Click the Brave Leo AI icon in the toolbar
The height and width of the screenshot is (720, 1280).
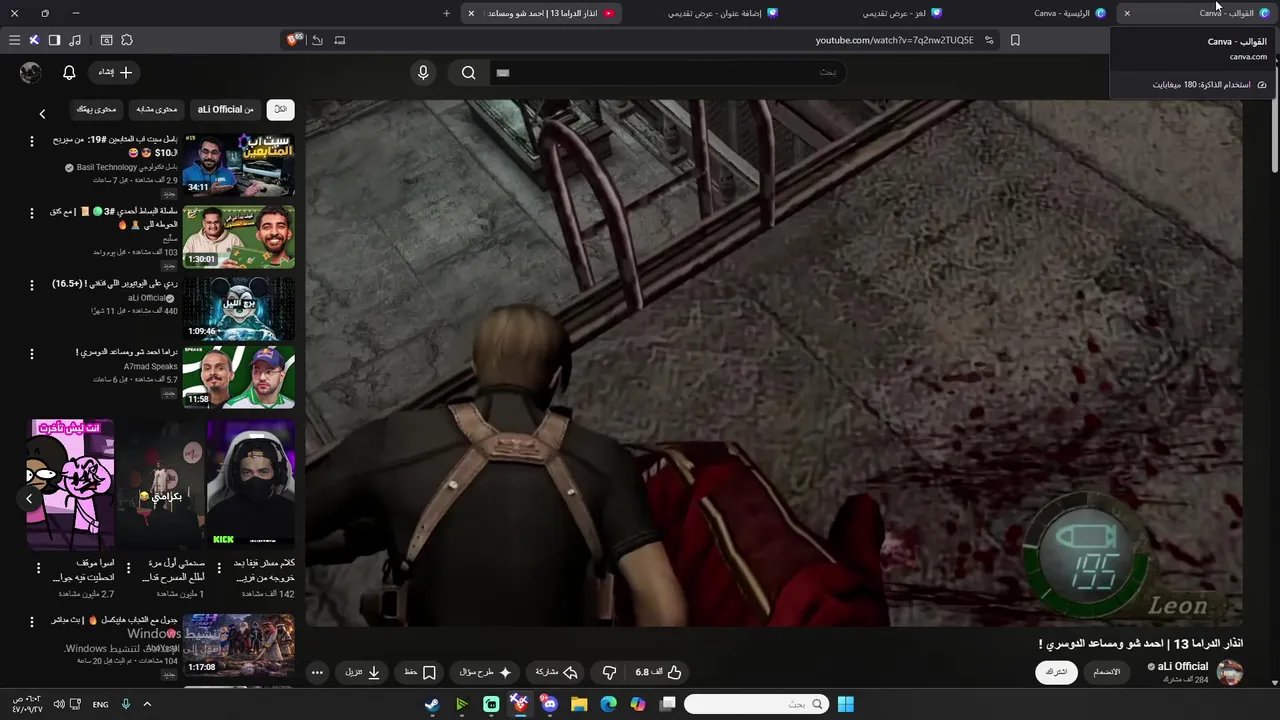[34, 40]
